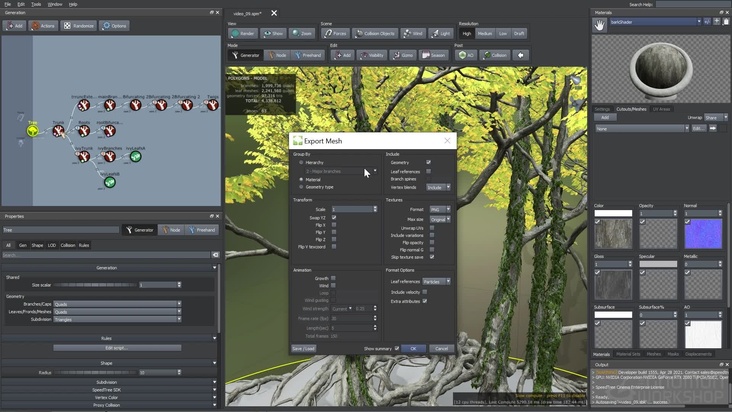
Task: Open the texture Max size dropdown
Action: [x=440, y=219]
